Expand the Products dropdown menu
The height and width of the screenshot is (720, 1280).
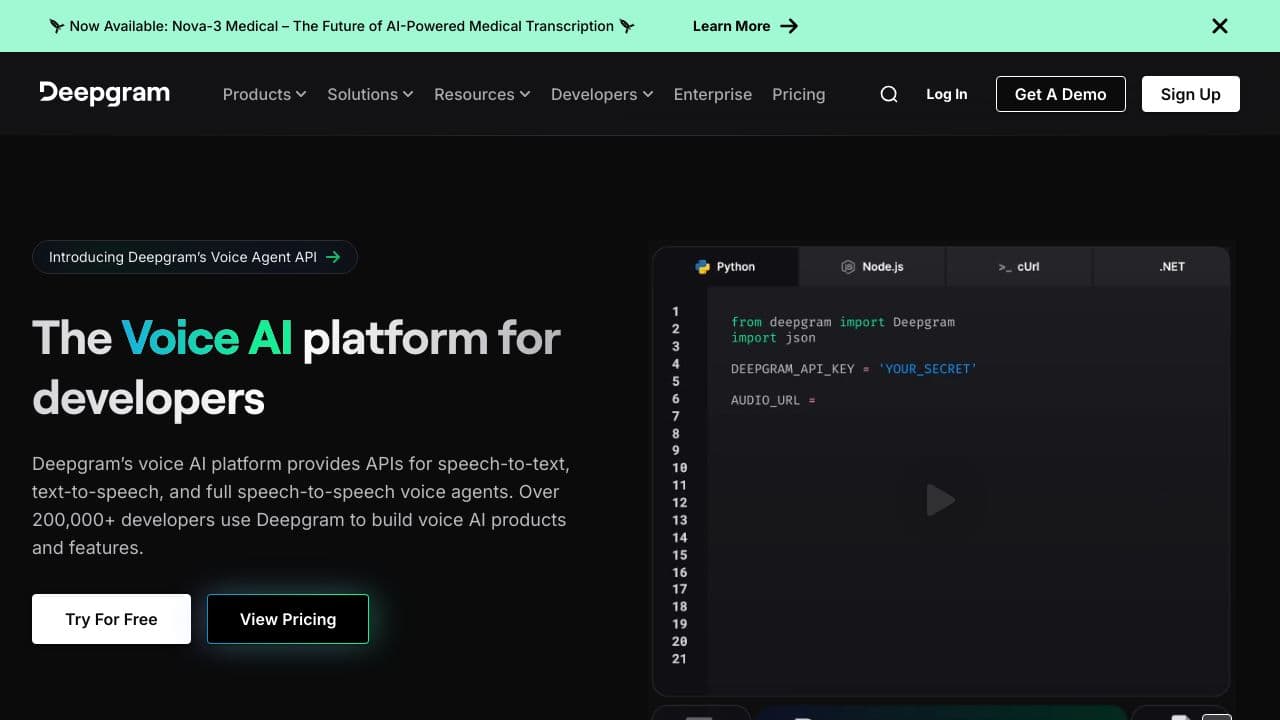click(264, 94)
